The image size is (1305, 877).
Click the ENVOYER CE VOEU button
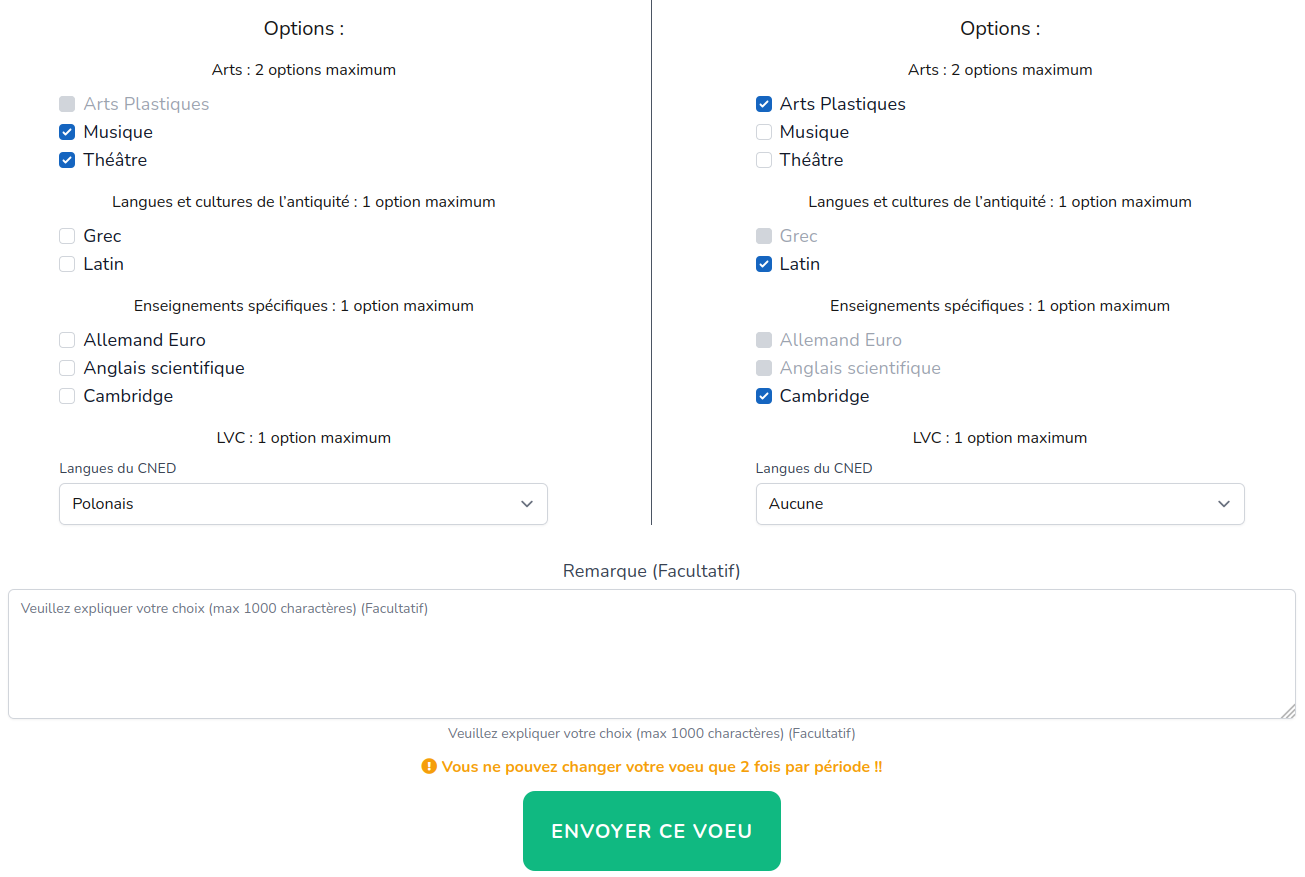tap(652, 831)
